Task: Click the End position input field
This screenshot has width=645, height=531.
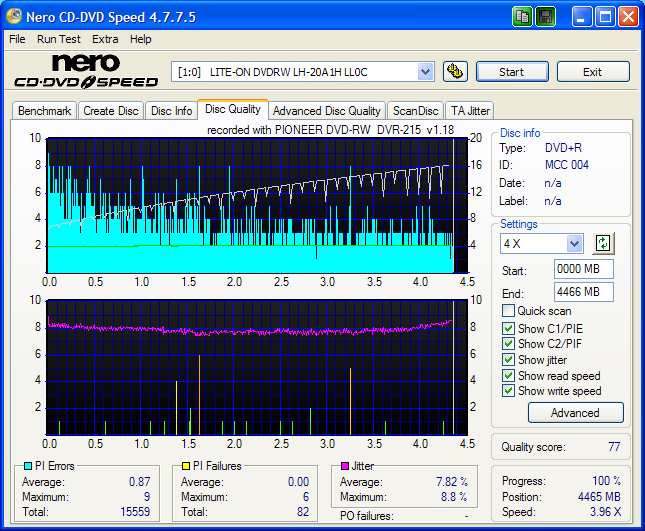Action: coord(583,292)
